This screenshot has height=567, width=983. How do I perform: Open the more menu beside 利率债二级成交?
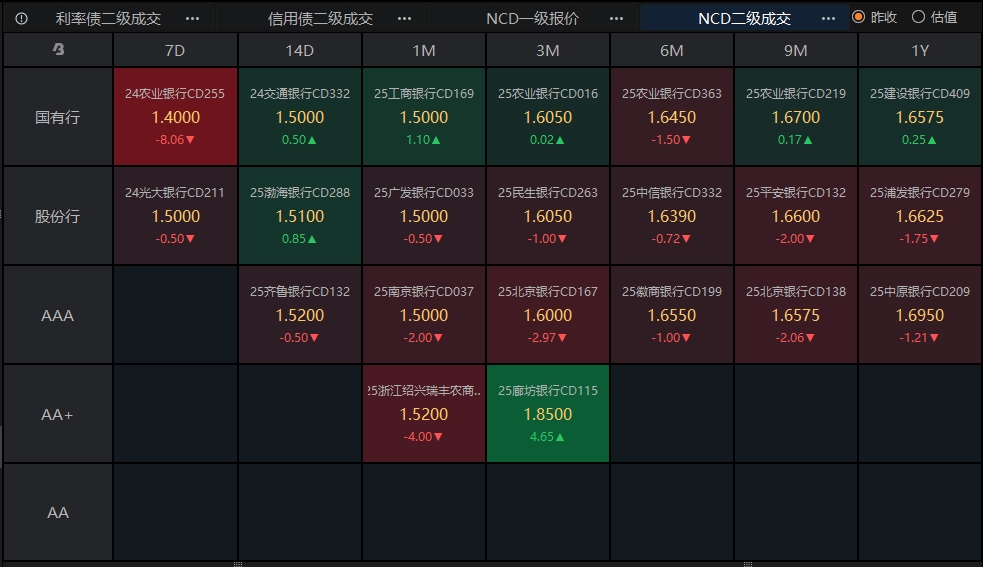coord(192,19)
